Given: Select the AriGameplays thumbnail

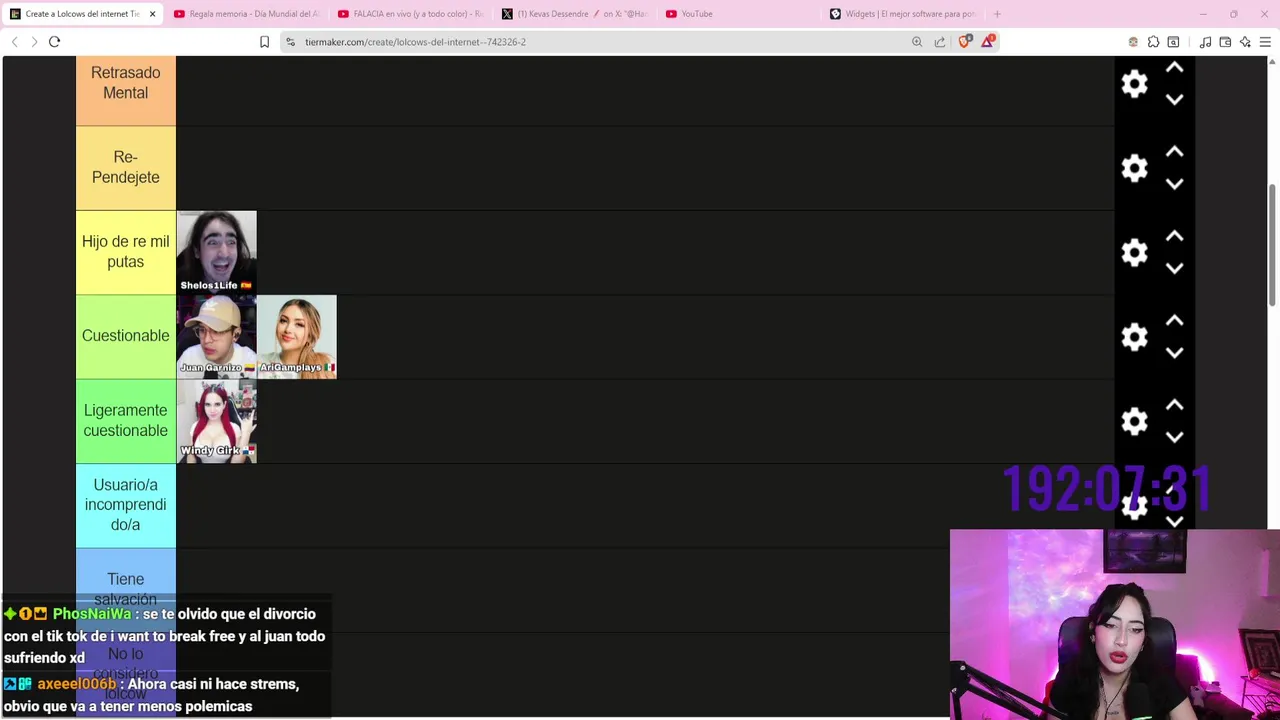Looking at the screenshot, I should tap(297, 337).
